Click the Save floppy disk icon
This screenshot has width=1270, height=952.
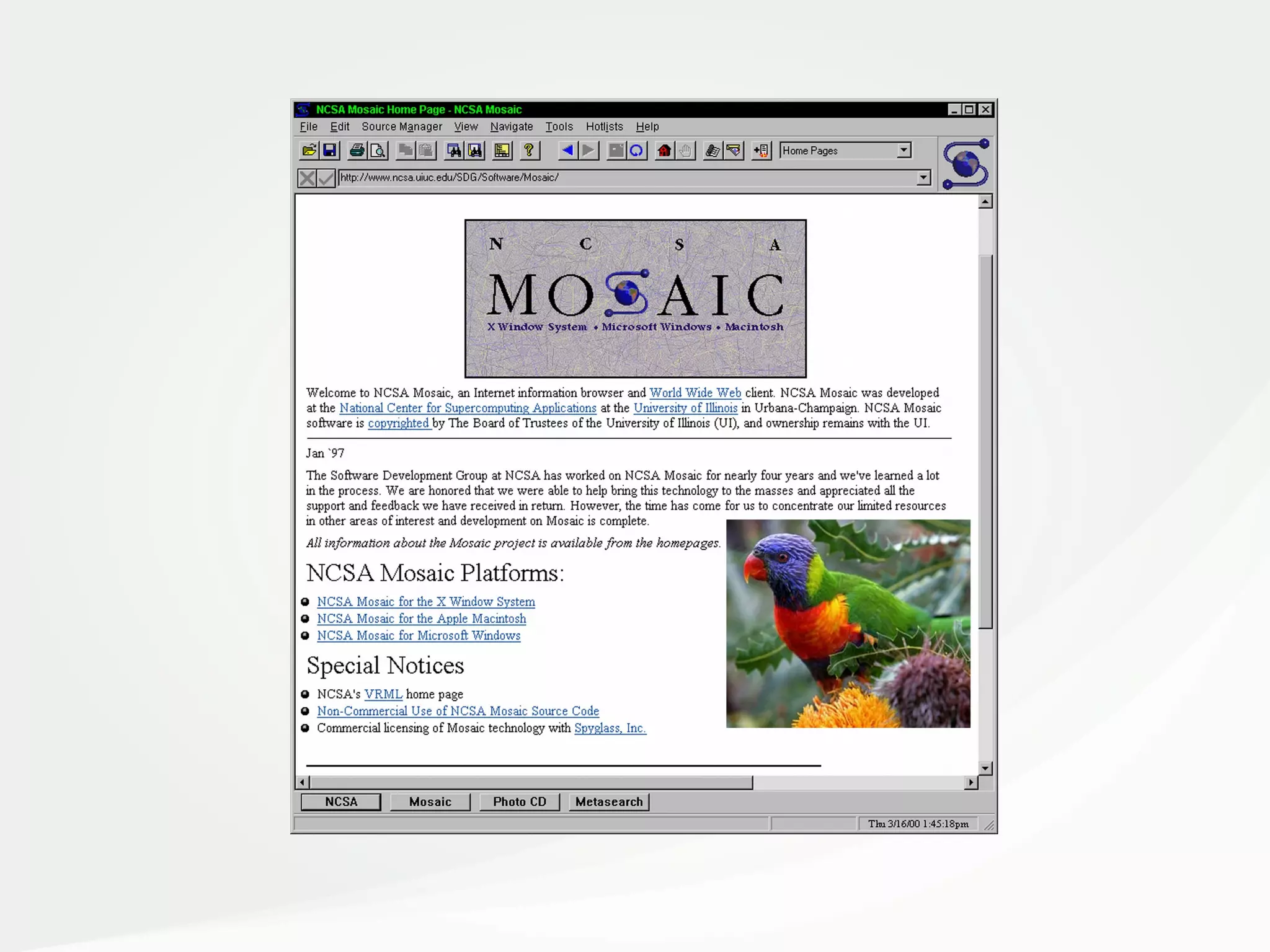coord(330,151)
